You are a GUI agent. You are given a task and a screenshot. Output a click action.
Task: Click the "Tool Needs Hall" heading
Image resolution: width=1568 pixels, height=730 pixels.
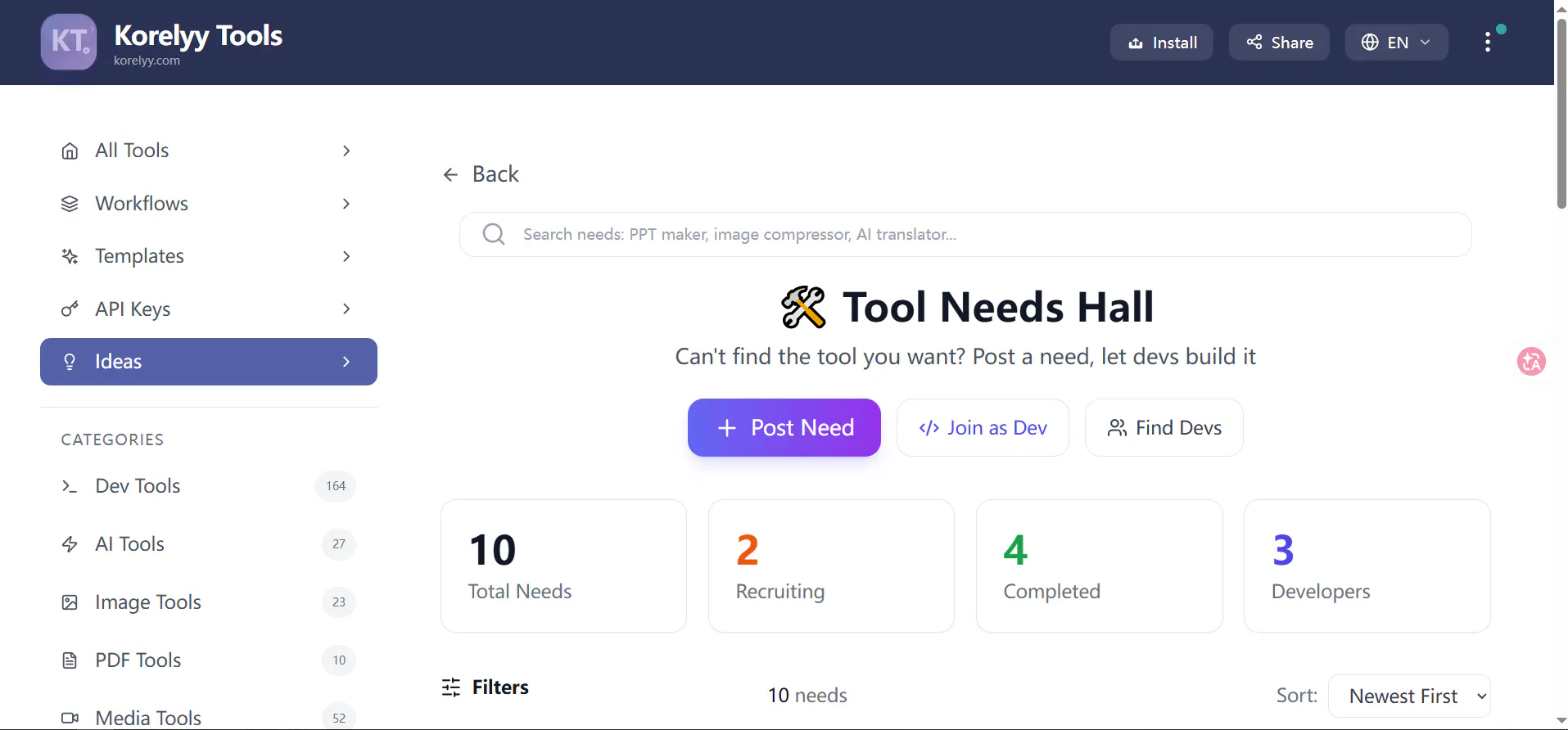[998, 308]
